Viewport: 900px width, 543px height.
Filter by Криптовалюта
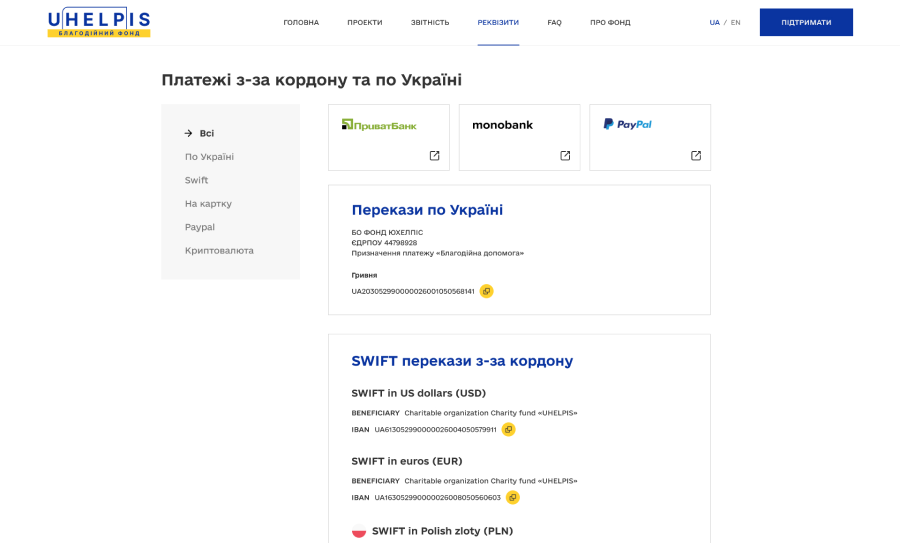(219, 251)
